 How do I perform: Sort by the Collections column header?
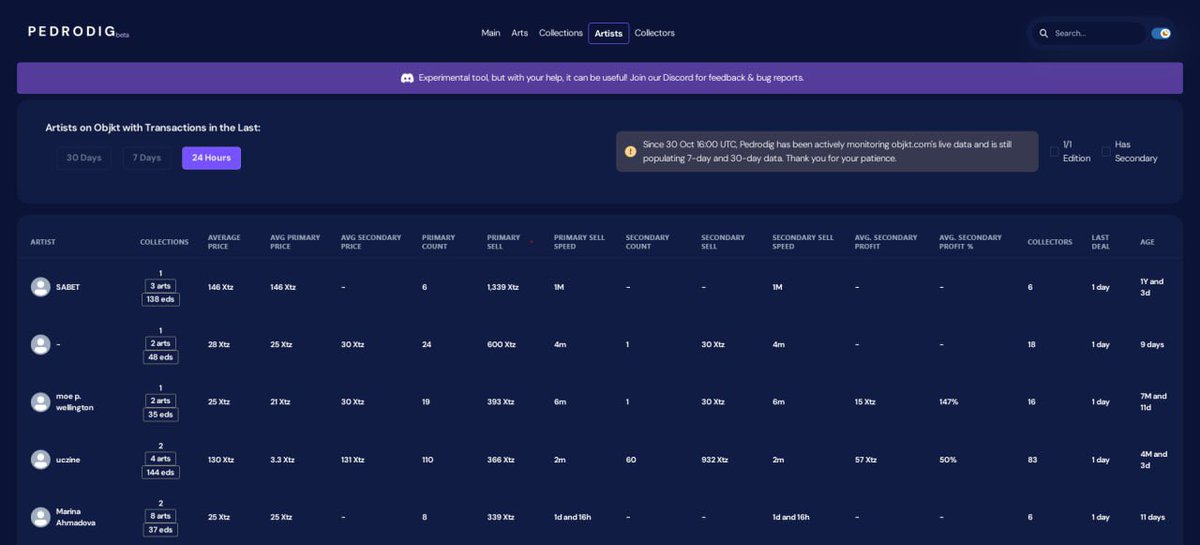(164, 242)
